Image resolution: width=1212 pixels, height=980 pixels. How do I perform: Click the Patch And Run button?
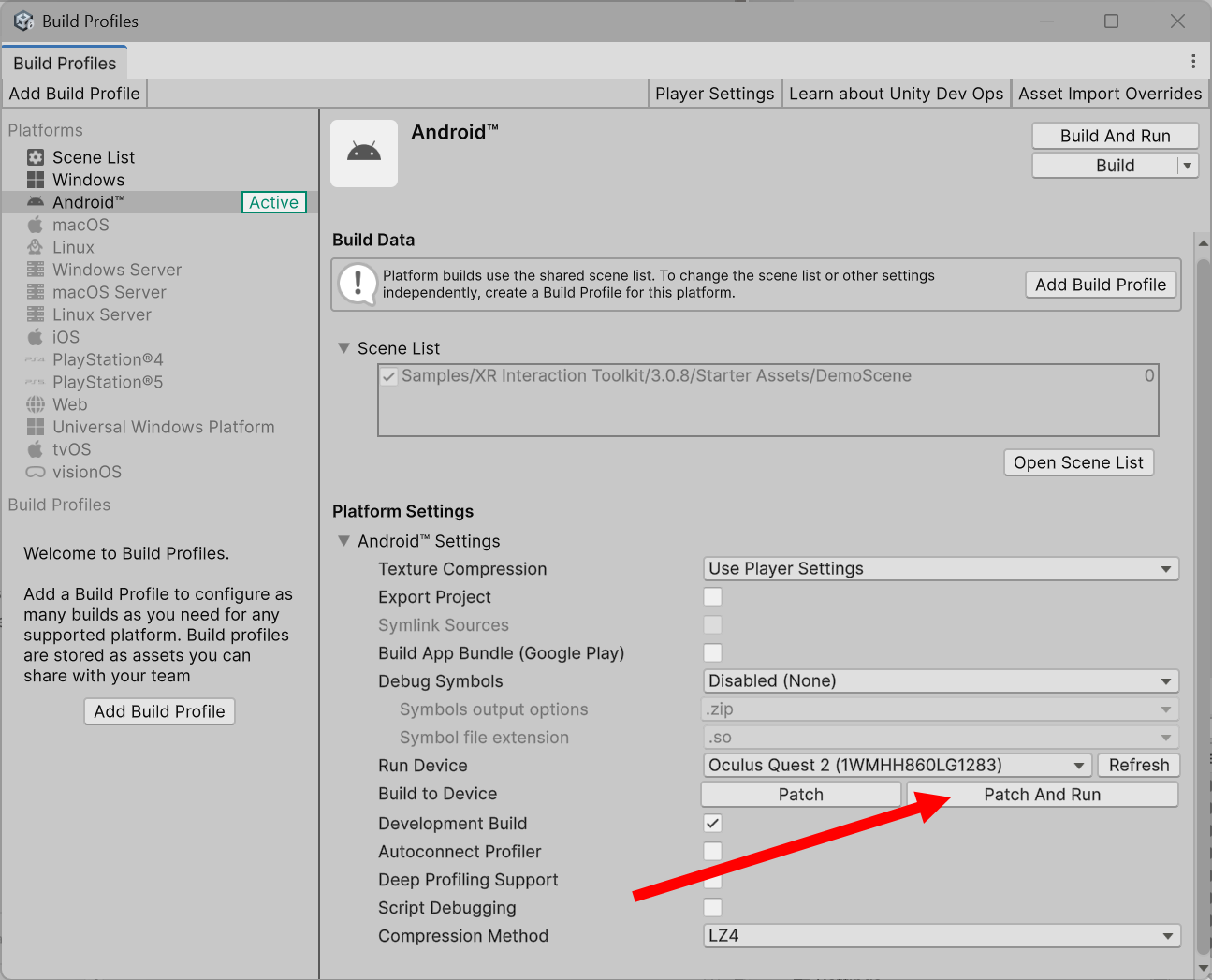coord(1043,795)
